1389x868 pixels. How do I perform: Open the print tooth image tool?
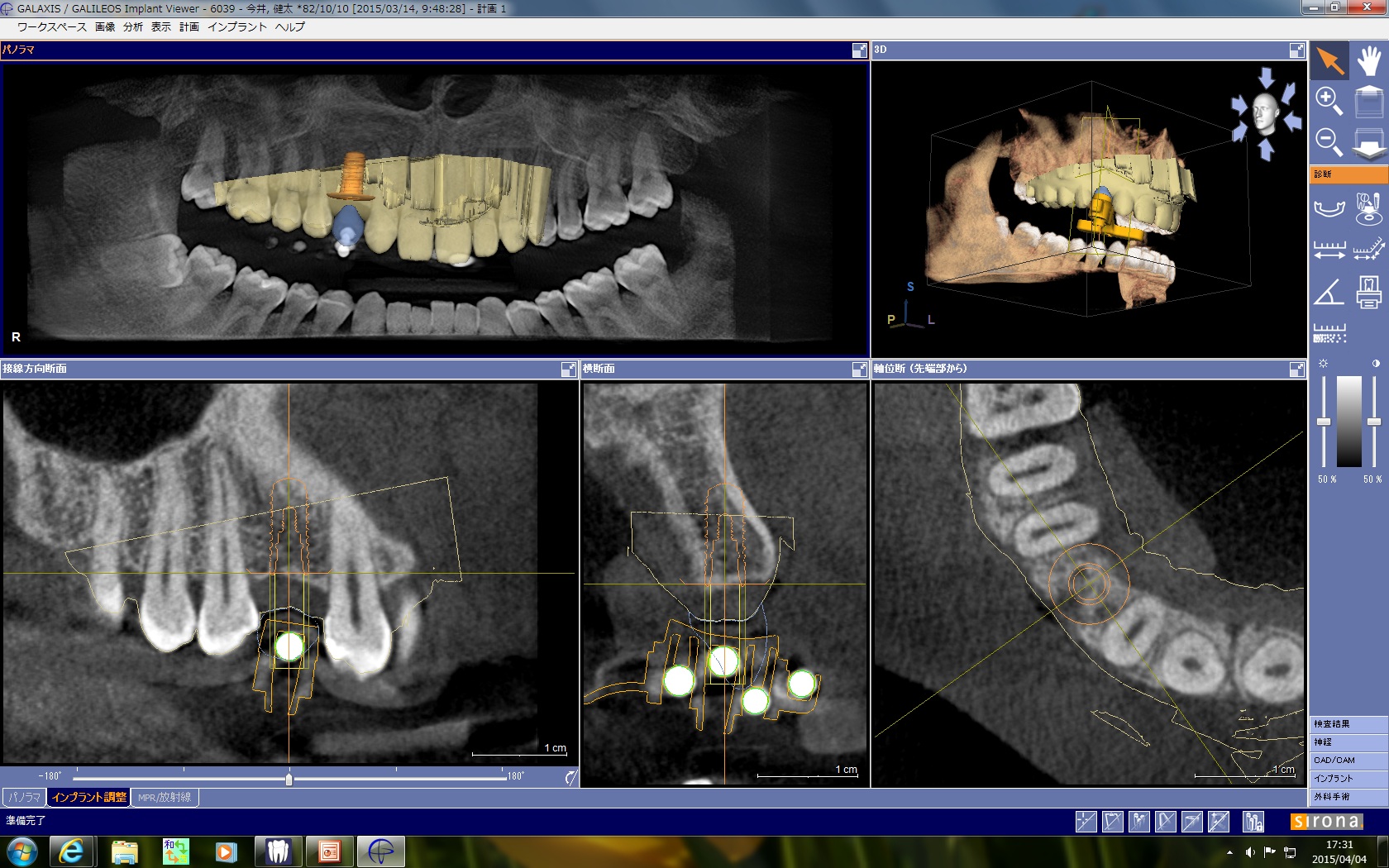(x=1369, y=293)
